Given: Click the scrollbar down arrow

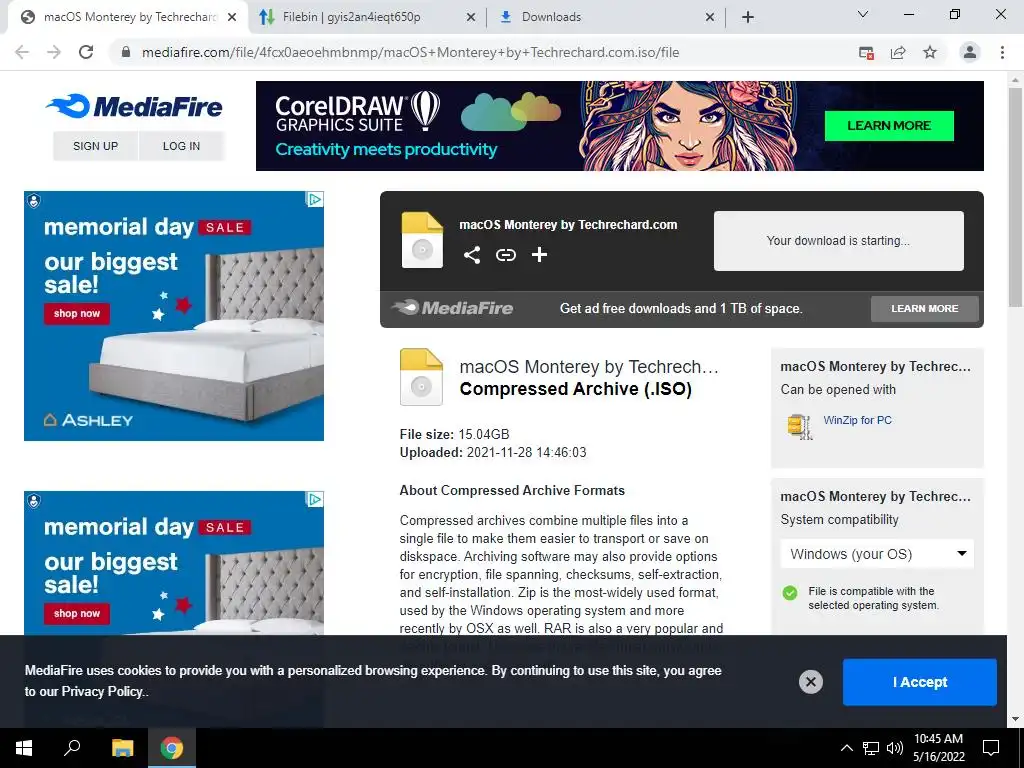Looking at the screenshot, I should click(1015, 719).
